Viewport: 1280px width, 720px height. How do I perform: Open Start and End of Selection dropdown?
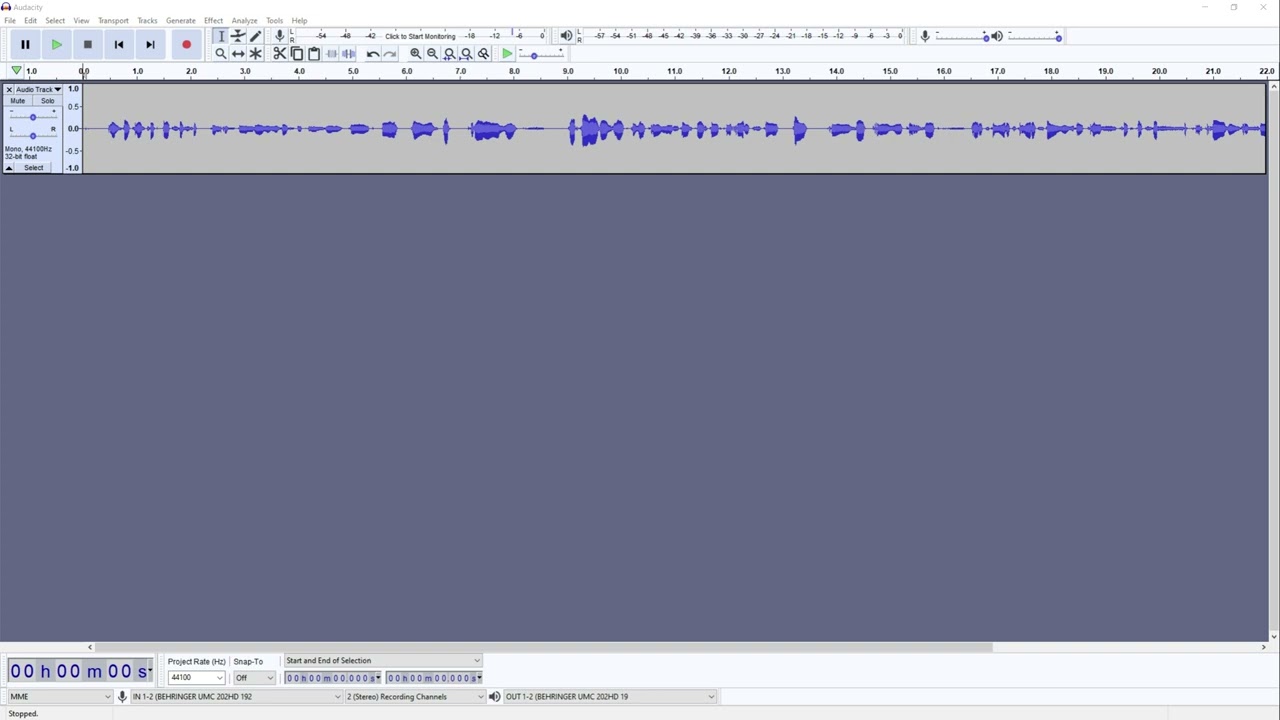[x=383, y=661]
